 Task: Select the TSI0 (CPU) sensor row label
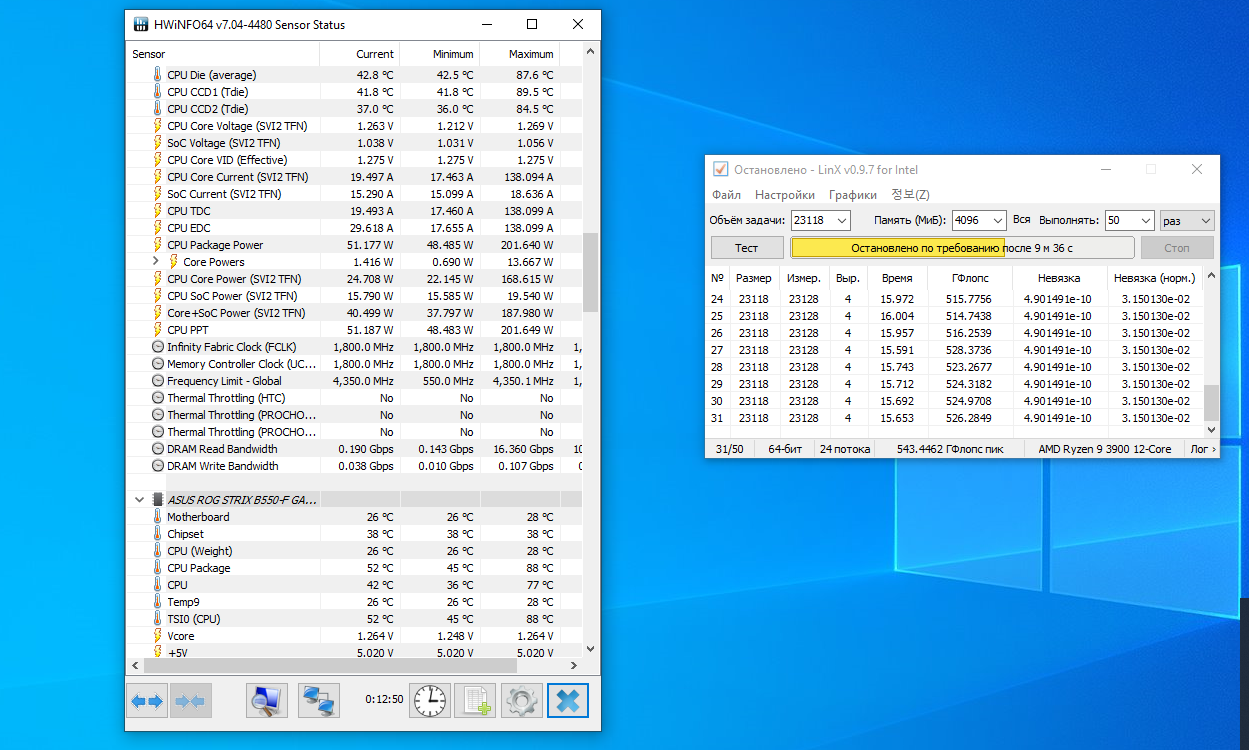(x=193, y=619)
